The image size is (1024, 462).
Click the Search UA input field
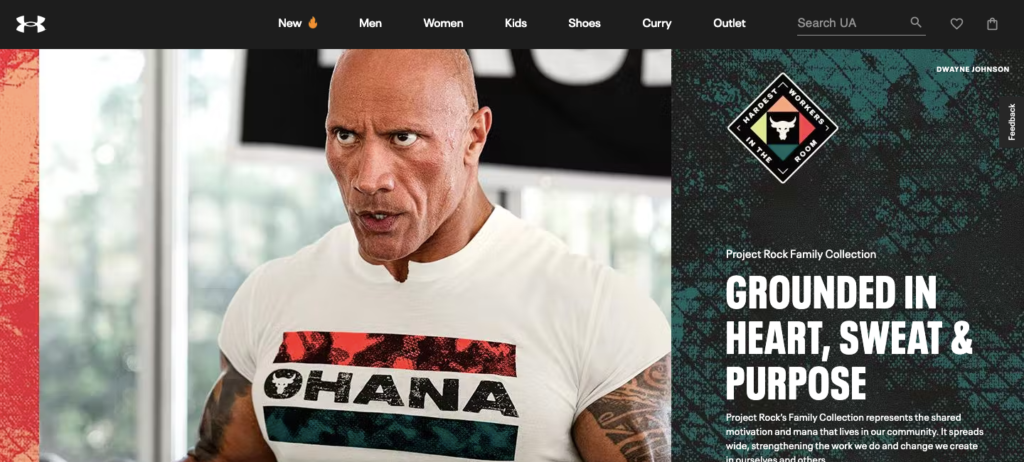pyautogui.click(x=851, y=23)
